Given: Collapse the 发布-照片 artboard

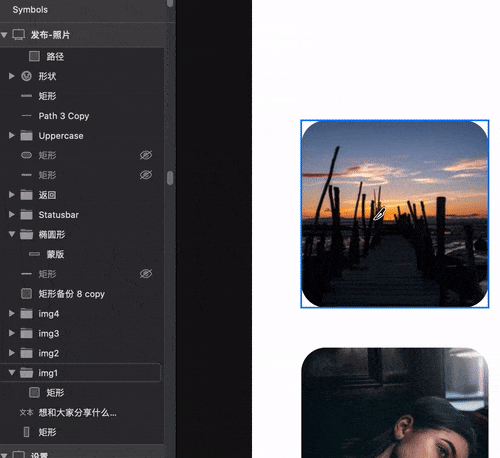Looking at the screenshot, I should click(x=4, y=35).
